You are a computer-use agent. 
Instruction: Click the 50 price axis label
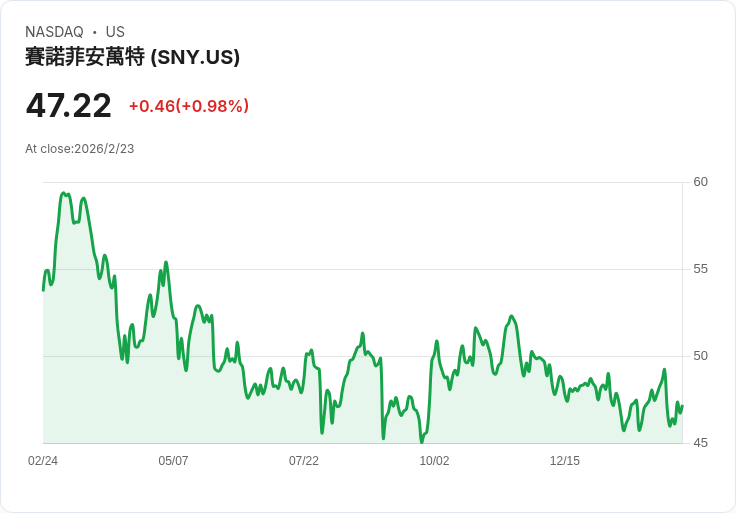pyautogui.click(x=700, y=356)
